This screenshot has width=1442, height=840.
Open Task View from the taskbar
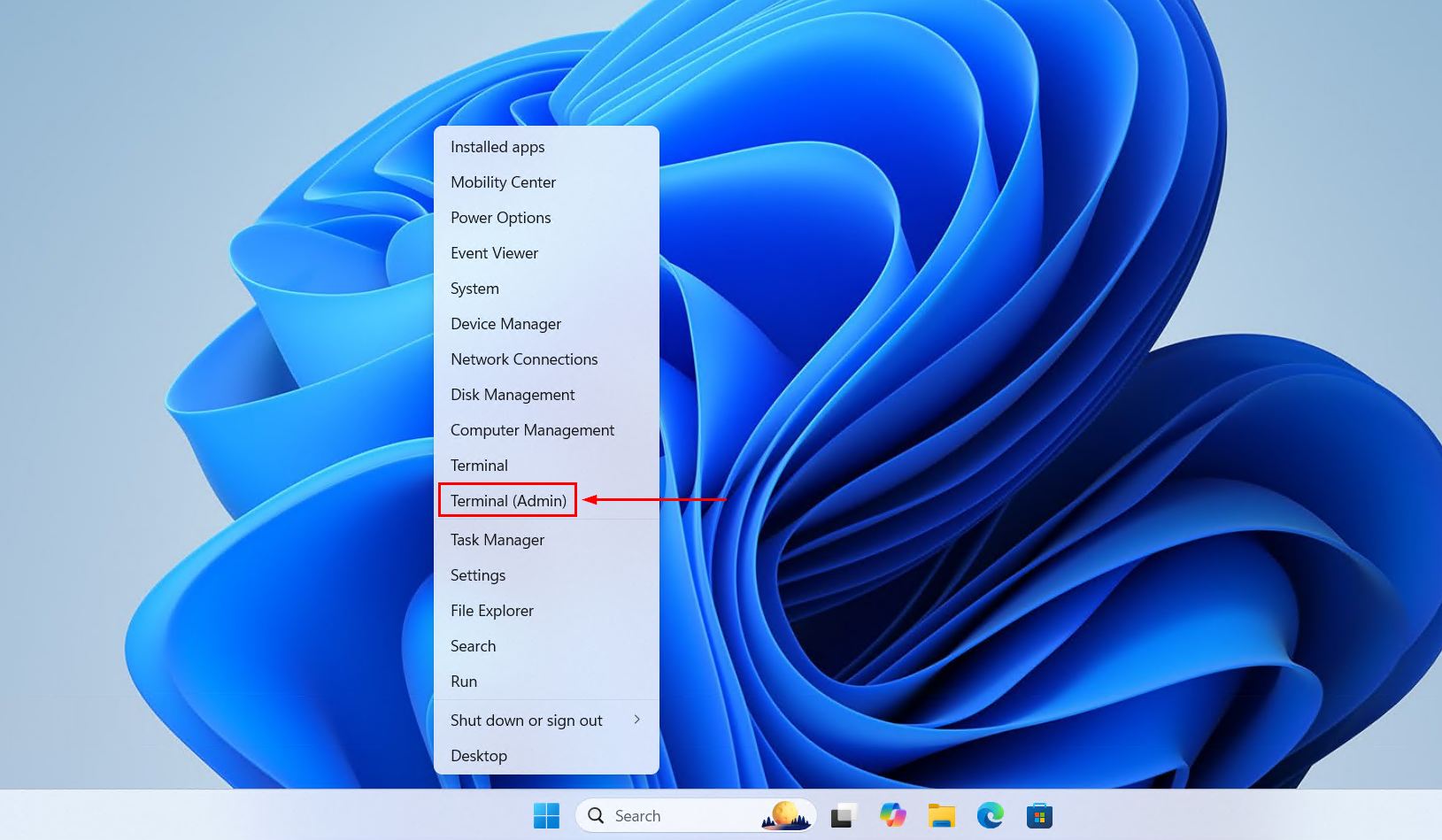[844, 815]
